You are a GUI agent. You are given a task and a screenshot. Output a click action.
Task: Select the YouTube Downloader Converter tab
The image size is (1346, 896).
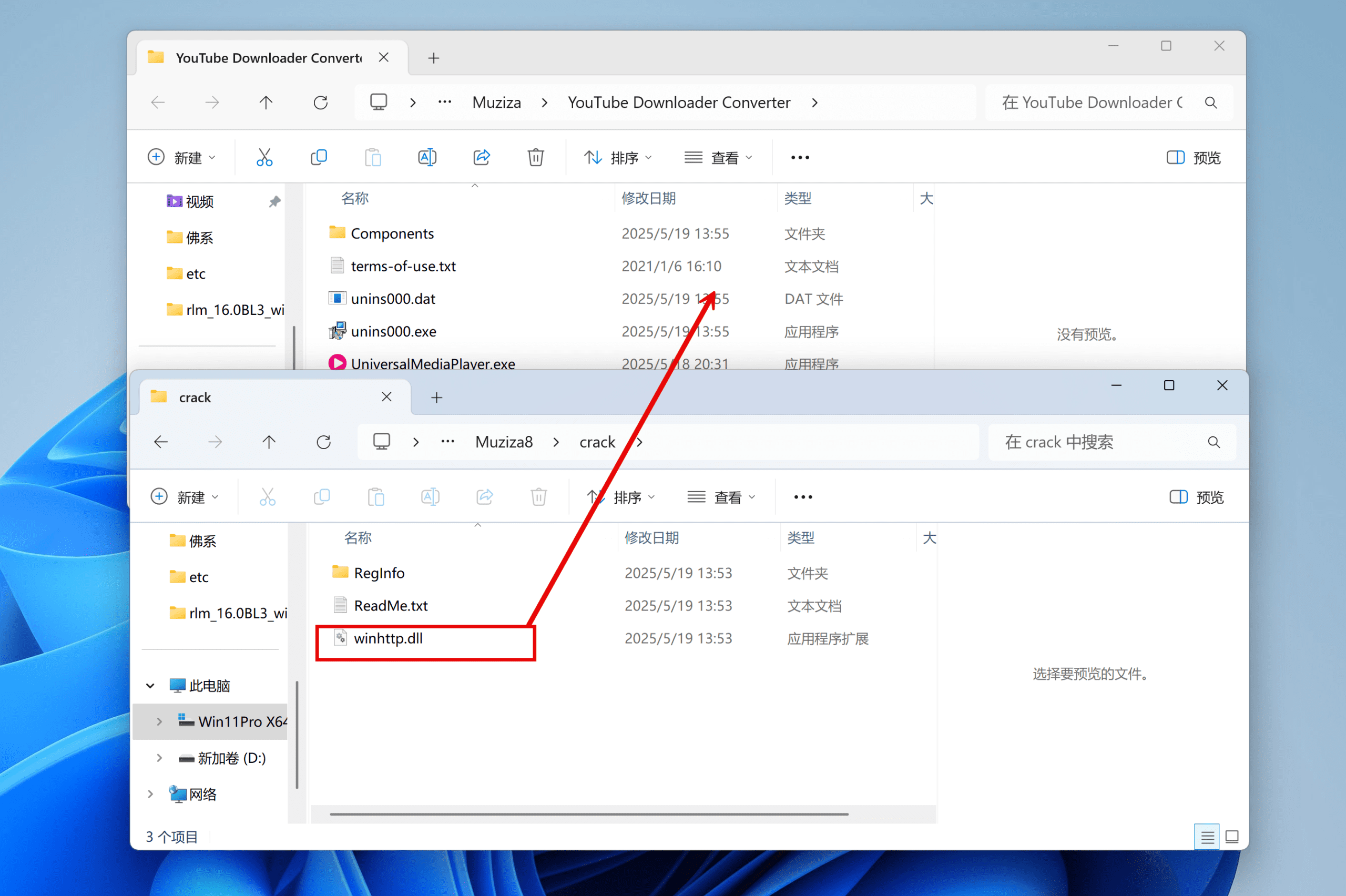click(x=269, y=58)
